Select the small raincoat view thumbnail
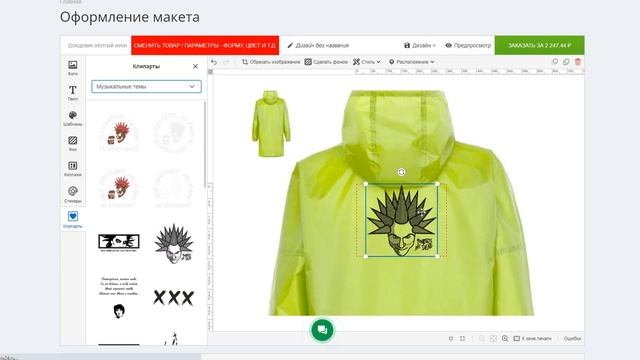 271,124
